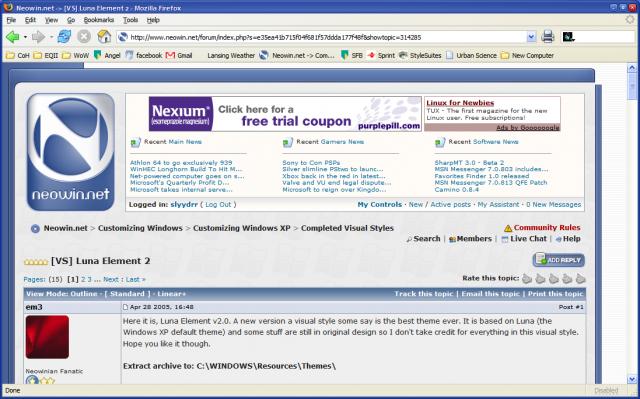
Task: Open the Tools menu
Action: point(131,20)
